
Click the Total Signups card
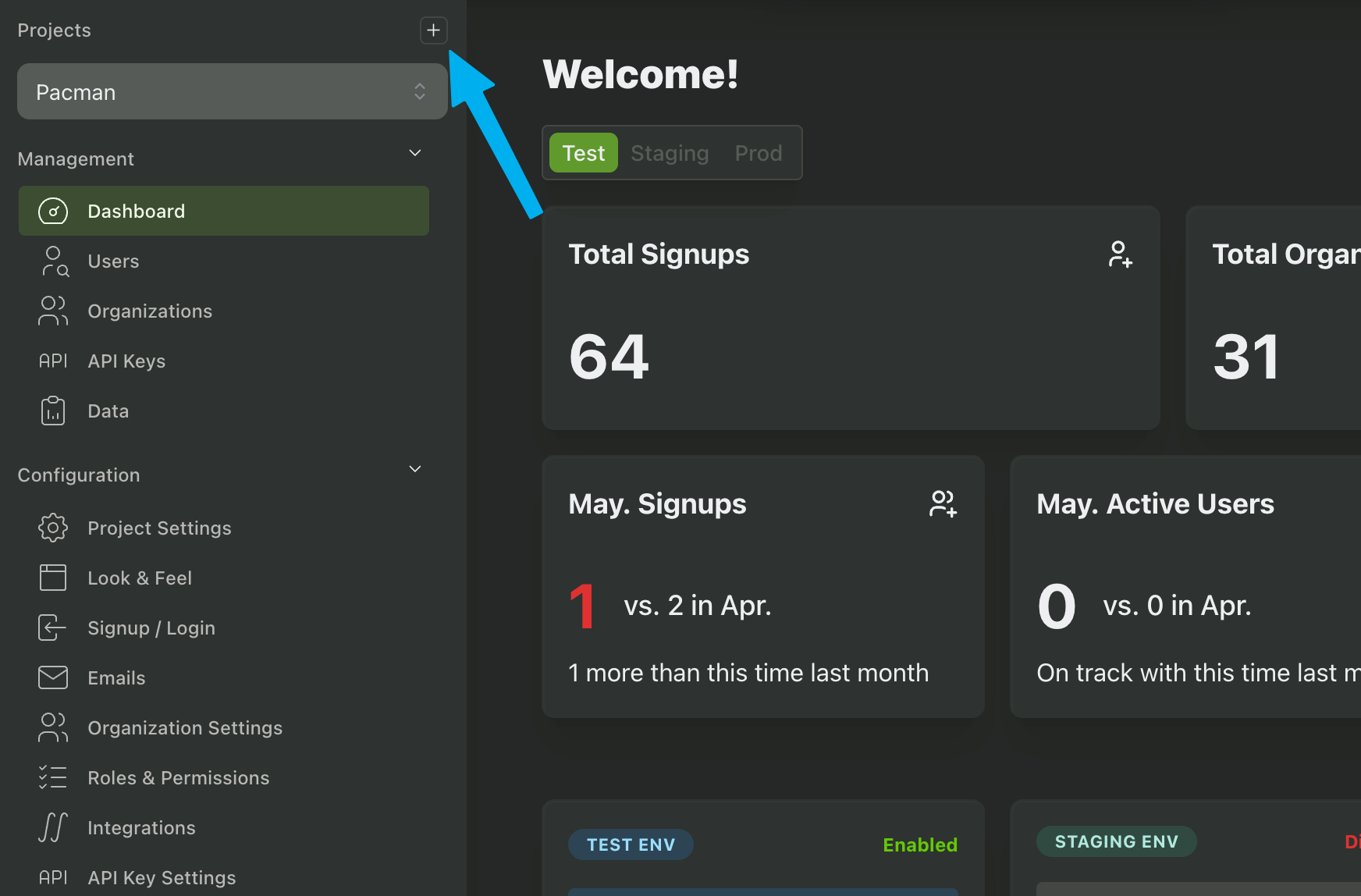click(x=850, y=318)
